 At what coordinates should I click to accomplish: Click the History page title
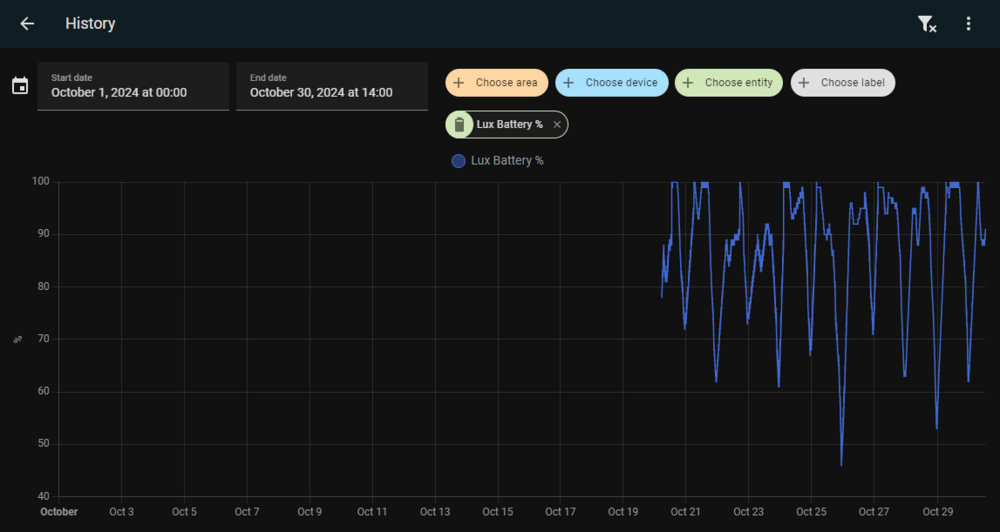(90, 24)
